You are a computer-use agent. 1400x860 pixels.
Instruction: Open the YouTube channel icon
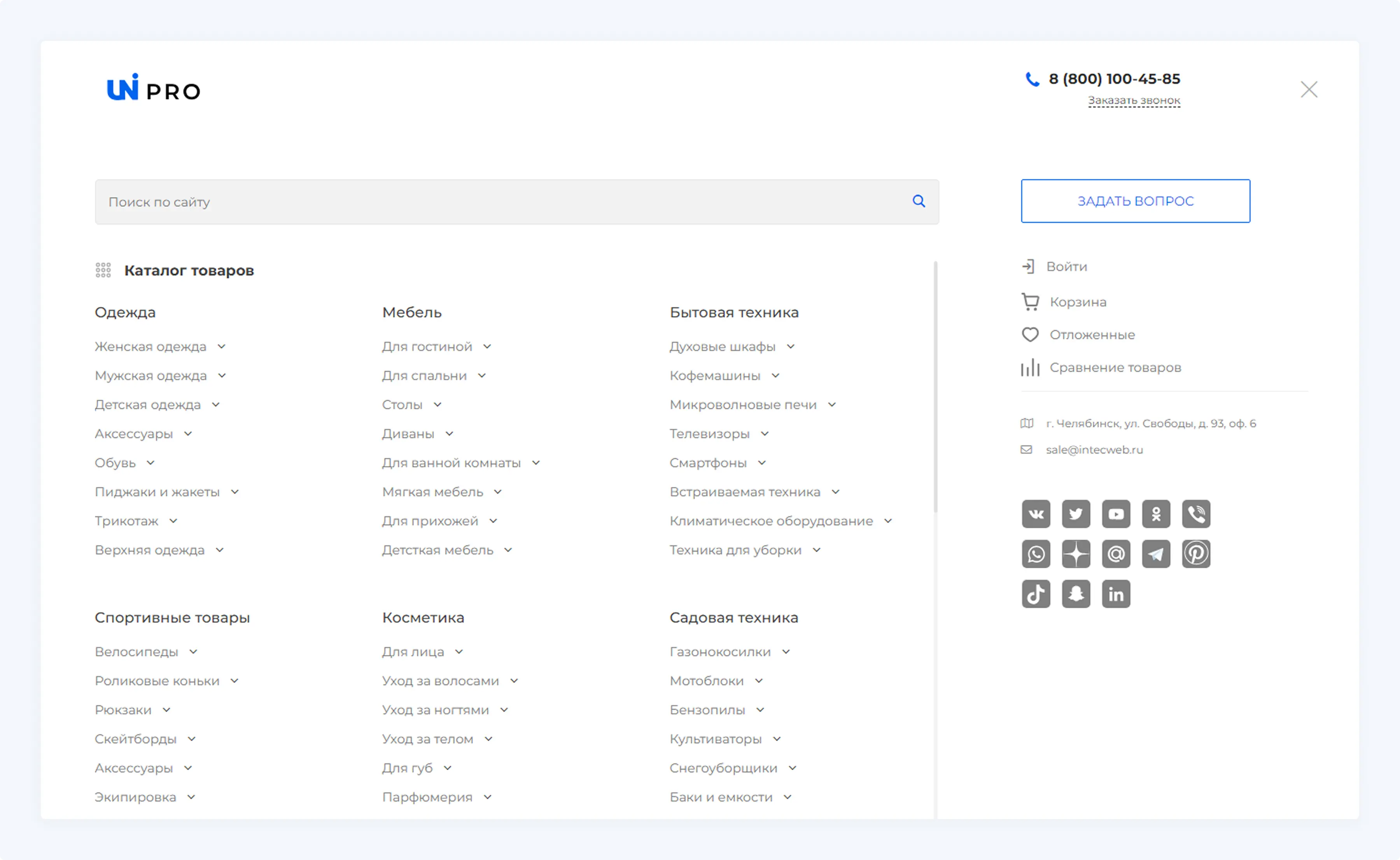coord(1116,514)
